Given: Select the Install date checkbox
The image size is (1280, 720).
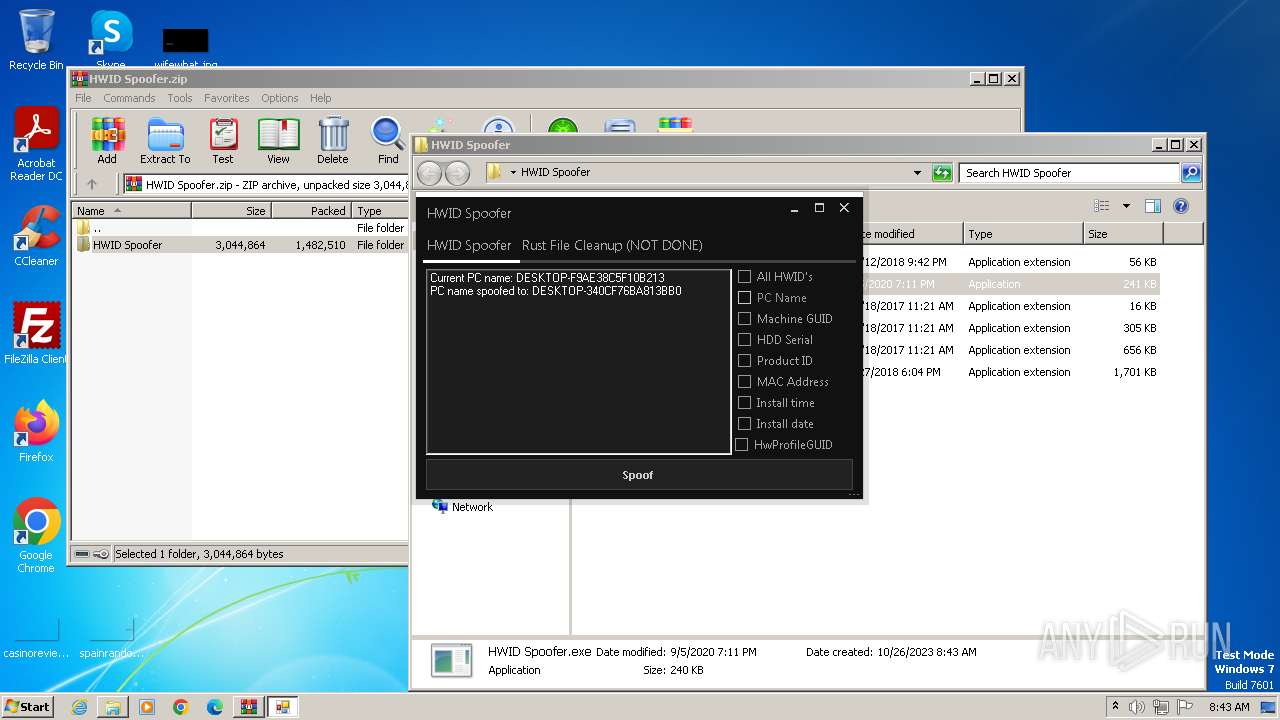Looking at the screenshot, I should (x=744, y=424).
